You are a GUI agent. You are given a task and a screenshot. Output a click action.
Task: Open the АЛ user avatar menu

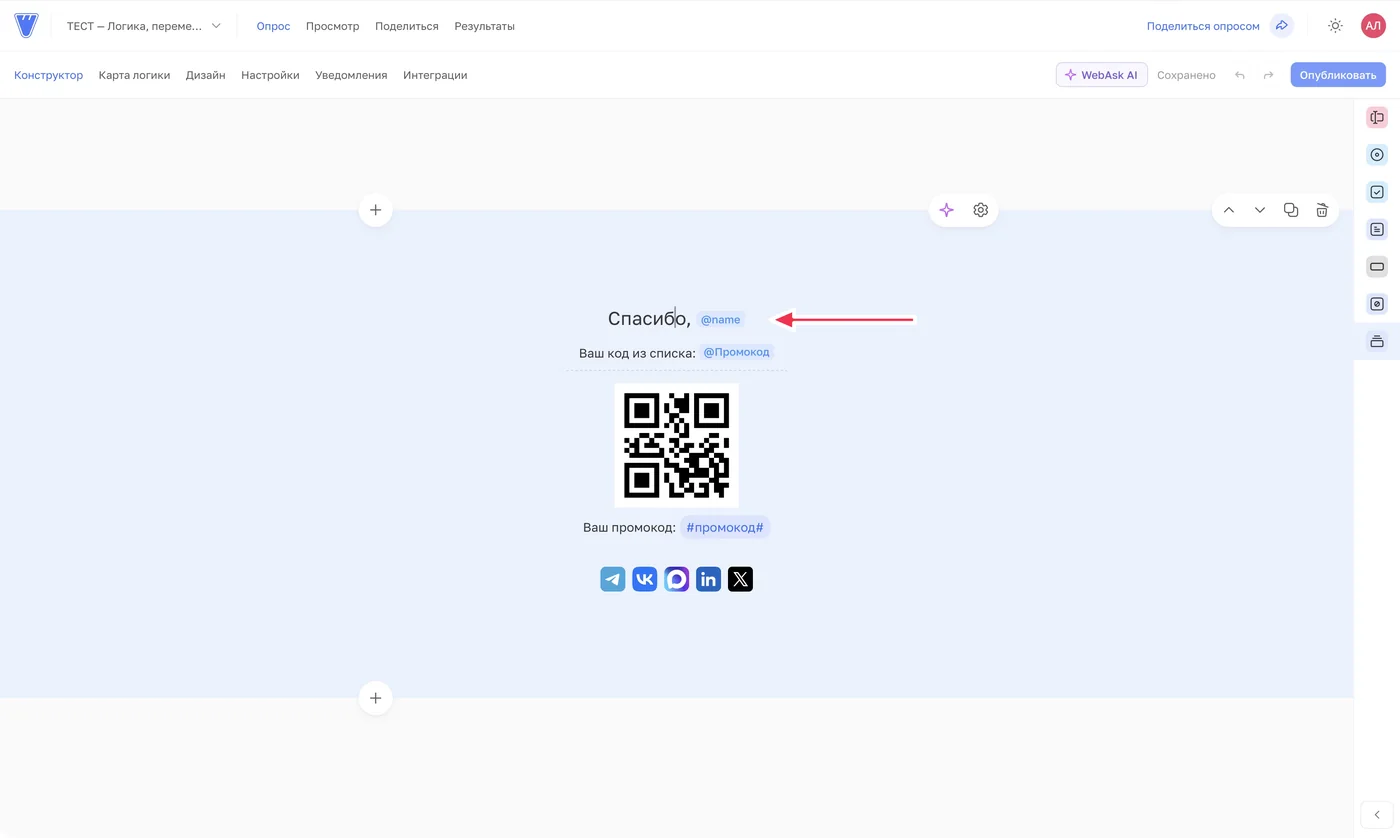(1373, 26)
